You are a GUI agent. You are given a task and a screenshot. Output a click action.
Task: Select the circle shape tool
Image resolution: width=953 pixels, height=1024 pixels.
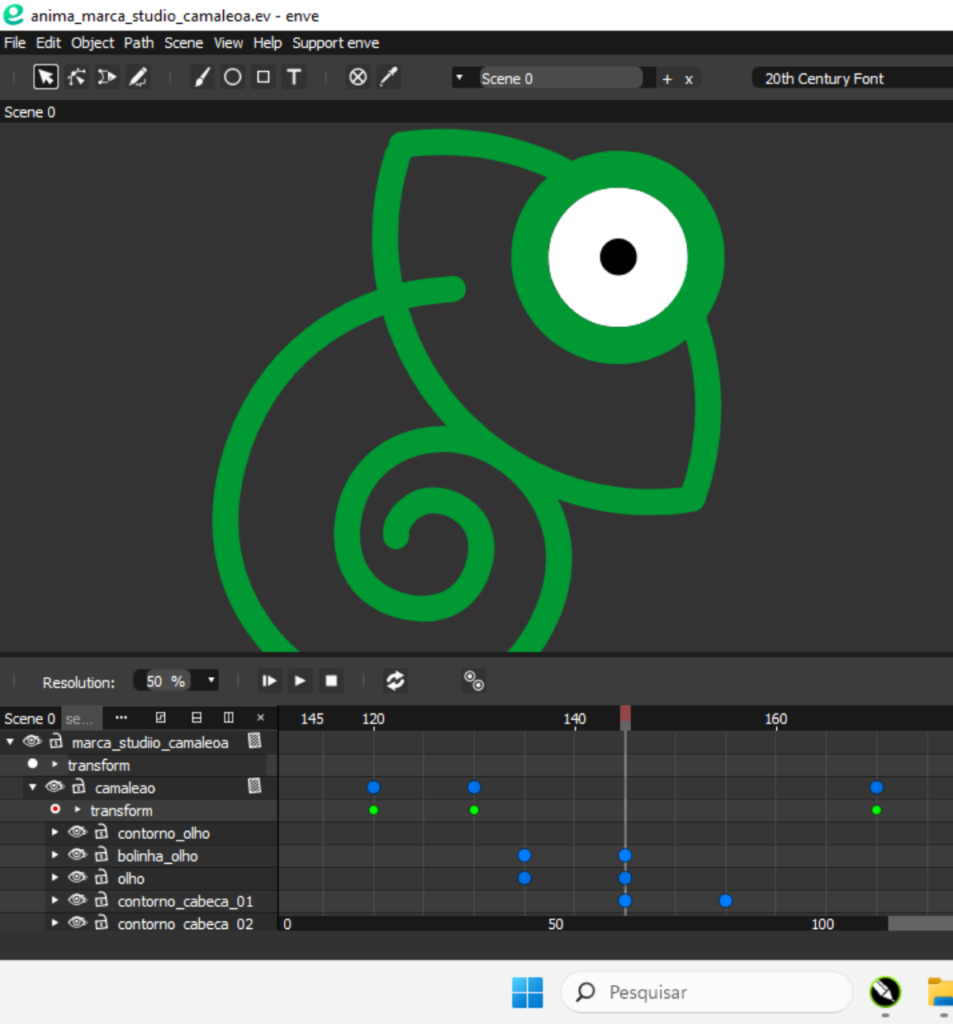tap(232, 77)
